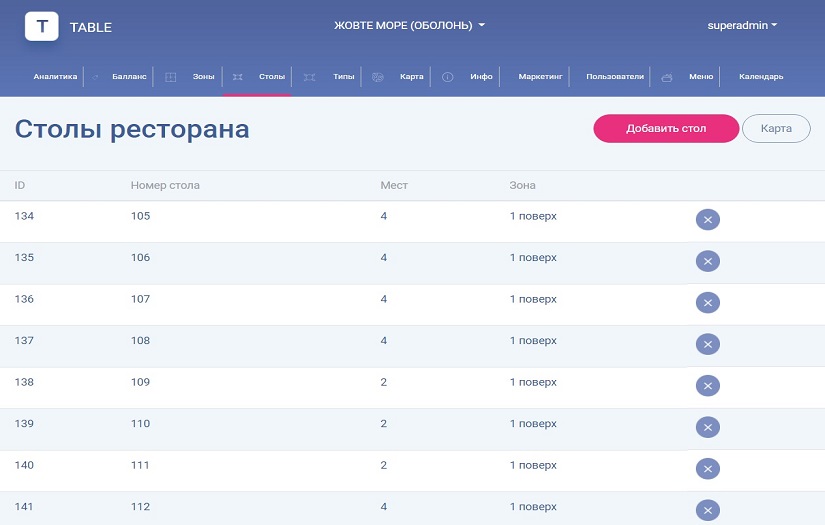Click the Номер стола column header

click(x=165, y=185)
